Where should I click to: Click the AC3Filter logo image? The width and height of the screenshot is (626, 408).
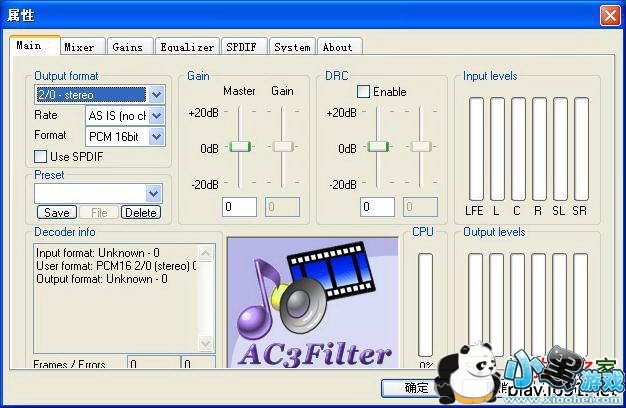coord(313,303)
